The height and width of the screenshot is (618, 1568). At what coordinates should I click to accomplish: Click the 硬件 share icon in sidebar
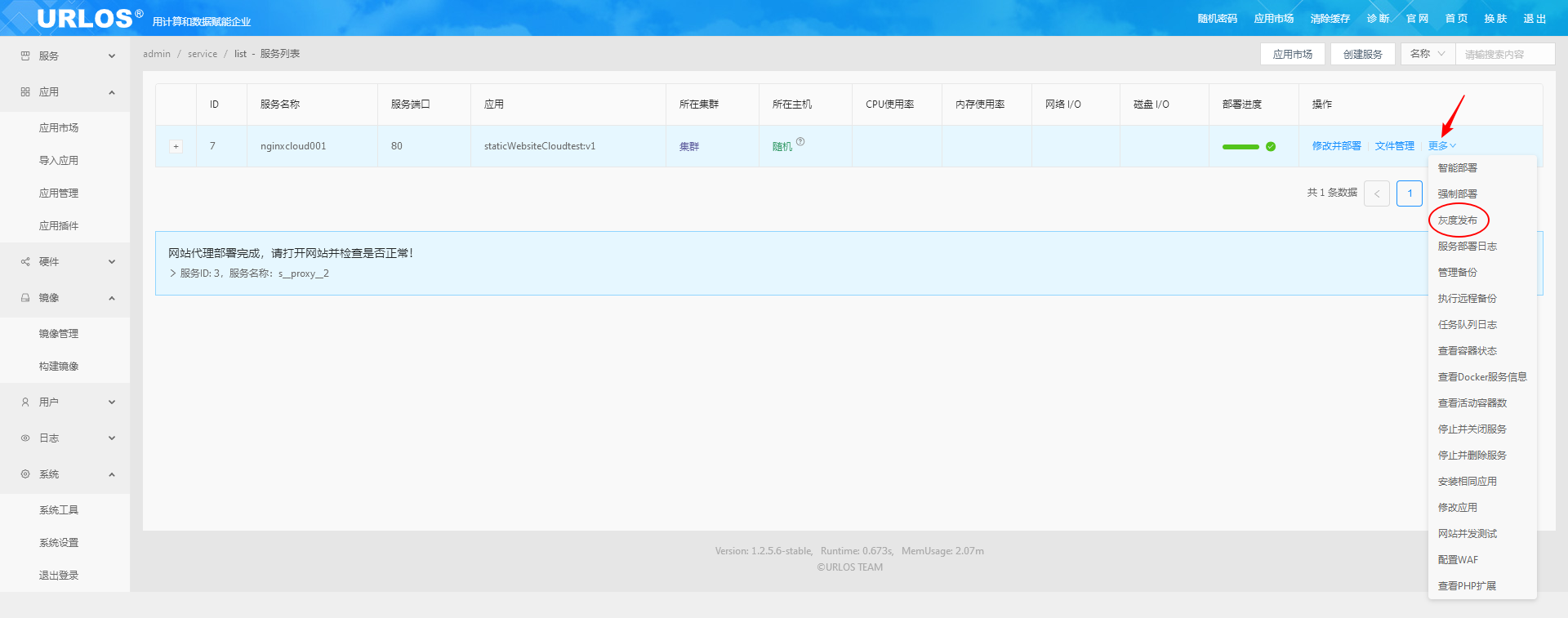click(x=25, y=262)
